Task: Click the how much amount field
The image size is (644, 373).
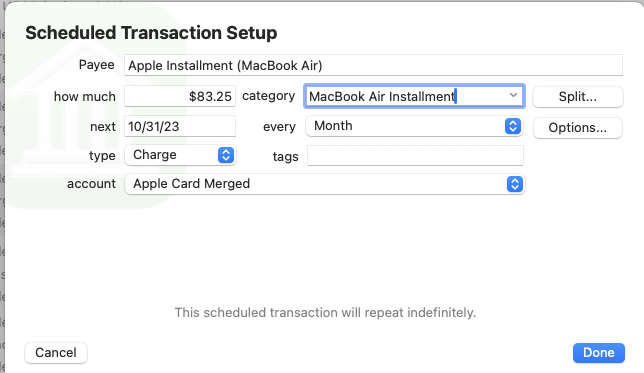Action: coord(180,96)
